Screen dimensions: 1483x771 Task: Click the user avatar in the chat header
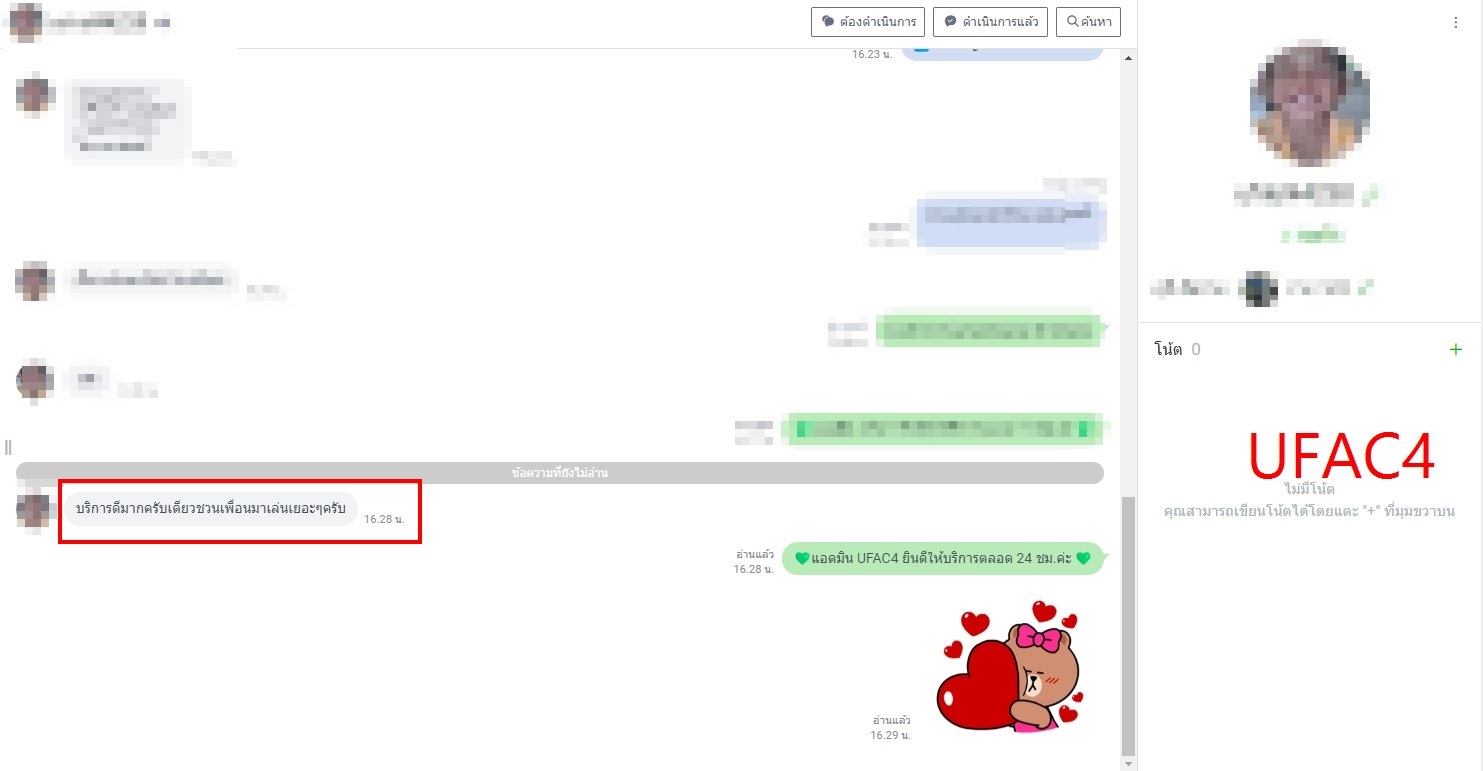click(x=26, y=21)
